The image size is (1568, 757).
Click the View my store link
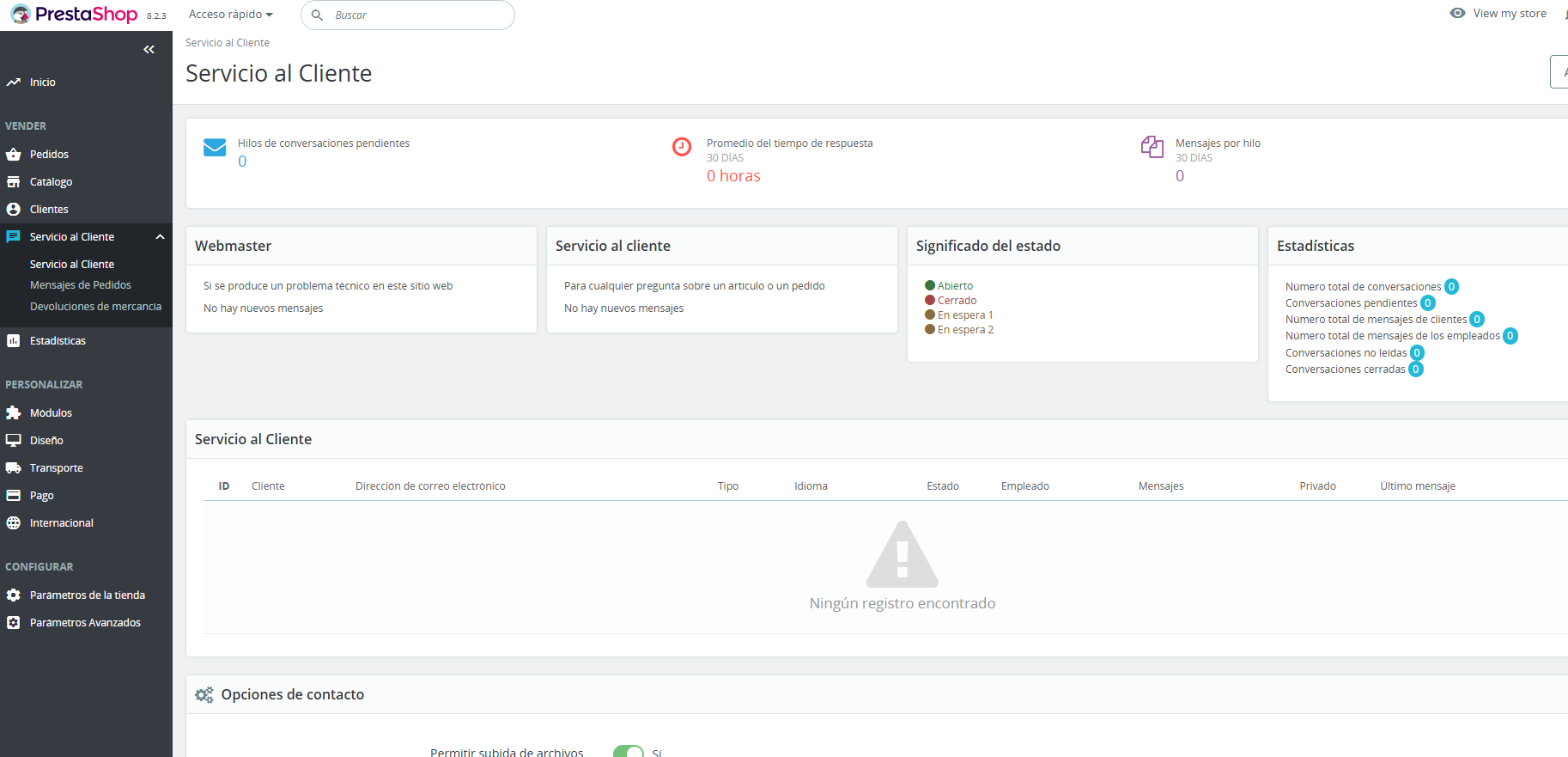tap(1510, 14)
